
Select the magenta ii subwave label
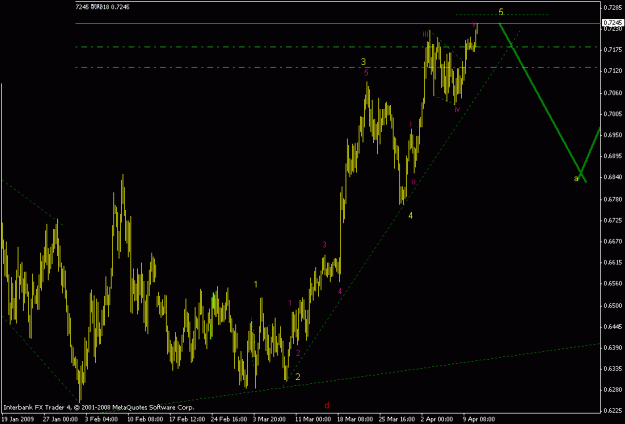tap(413, 182)
